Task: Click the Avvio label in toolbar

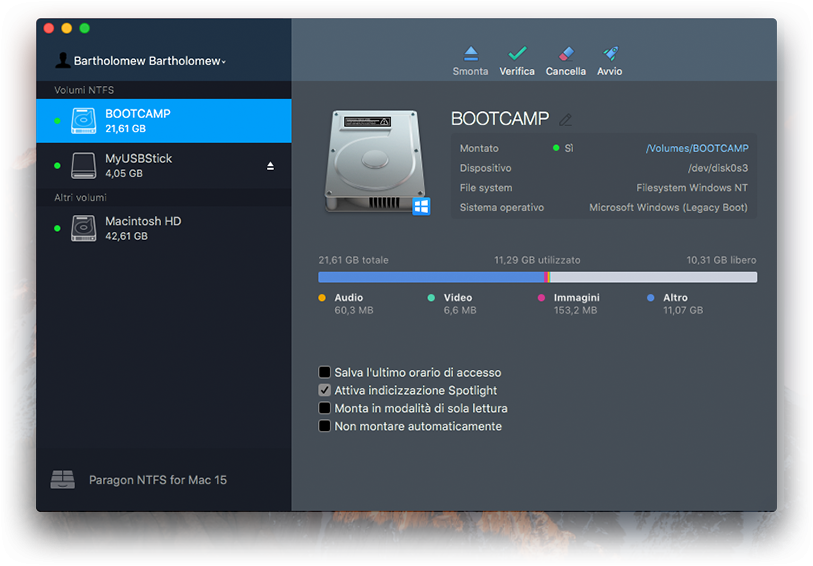Action: (610, 72)
